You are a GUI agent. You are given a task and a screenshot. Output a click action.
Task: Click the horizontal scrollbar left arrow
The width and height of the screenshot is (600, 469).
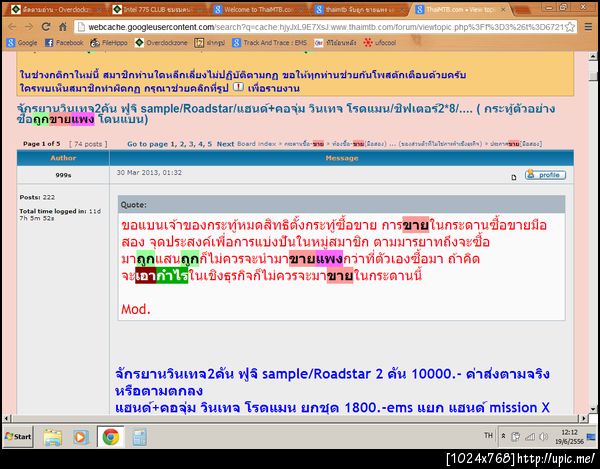tap(6, 419)
